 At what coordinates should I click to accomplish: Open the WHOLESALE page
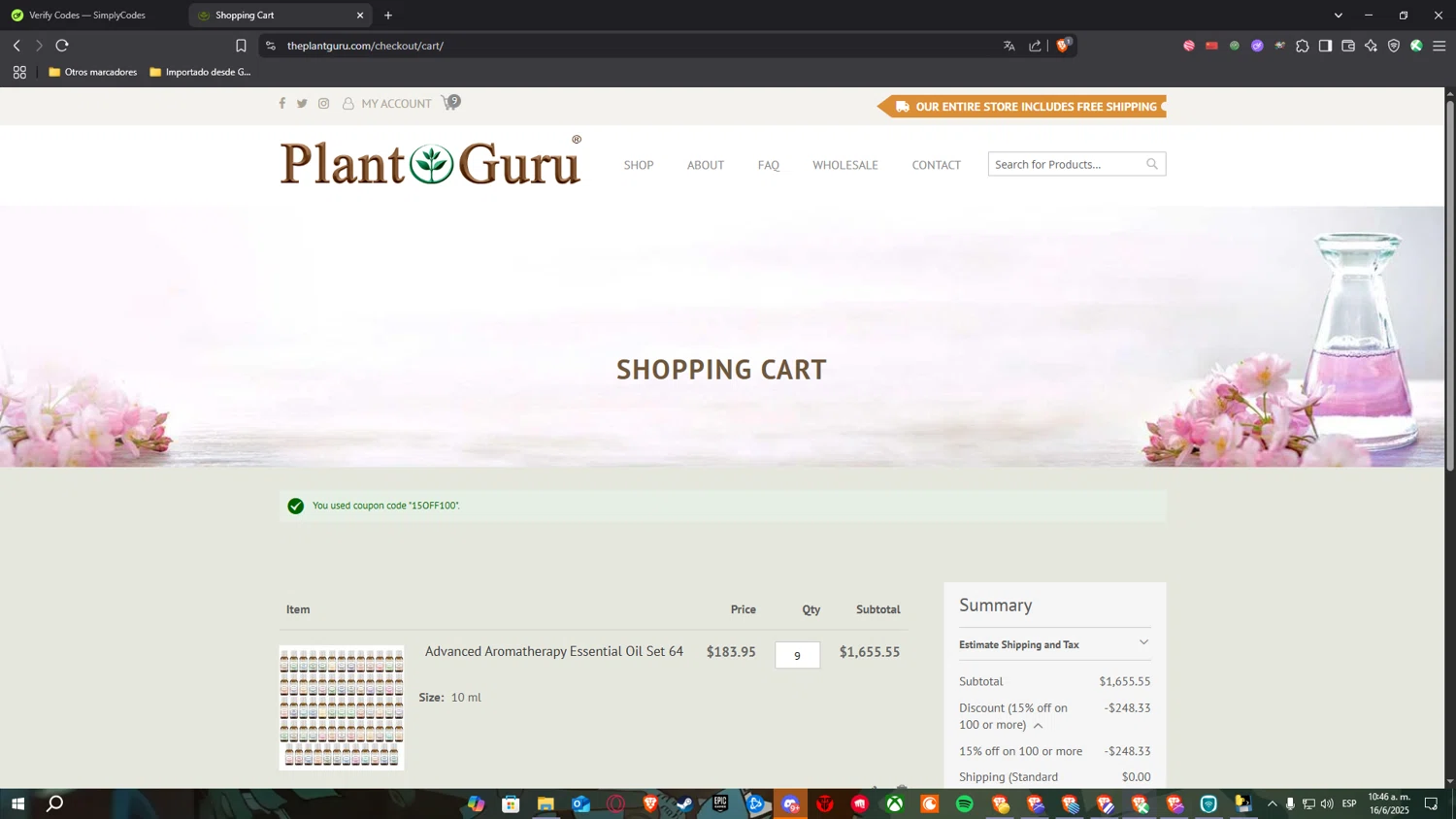pyautogui.click(x=845, y=165)
